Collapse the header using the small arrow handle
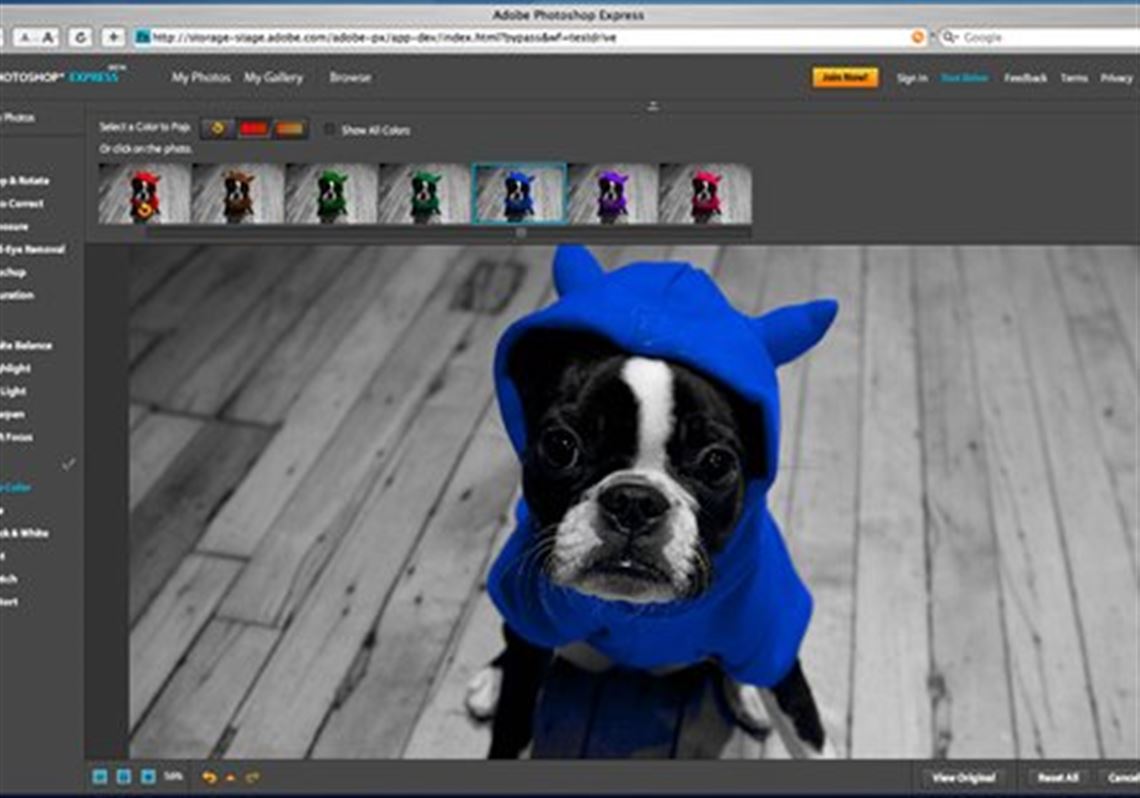The width and height of the screenshot is (1140, 798). pos(653,105)
